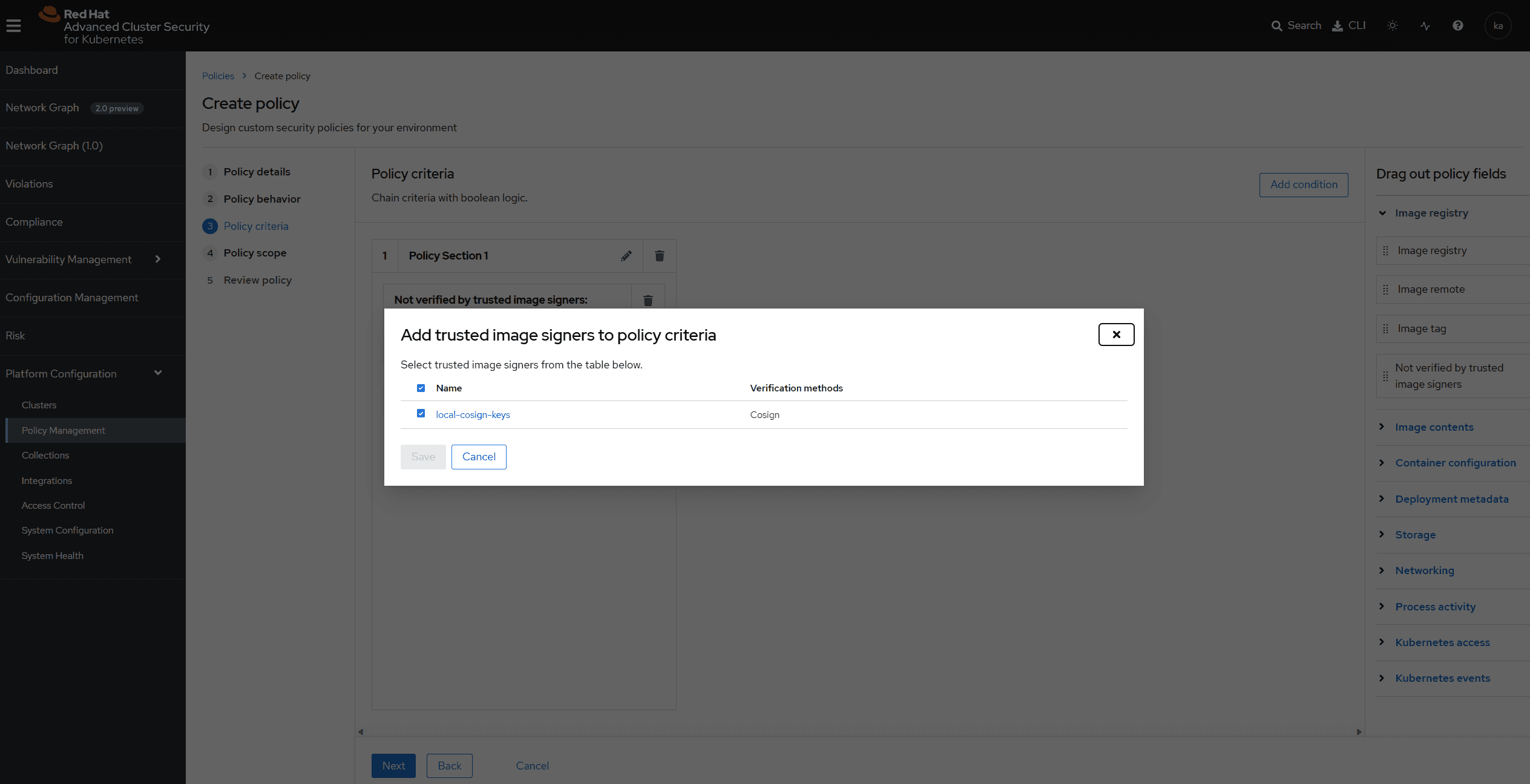This screenshot has width=1530, height=784.
Task: Click the horizontal scrollbar left arrow
Action: 361,732
